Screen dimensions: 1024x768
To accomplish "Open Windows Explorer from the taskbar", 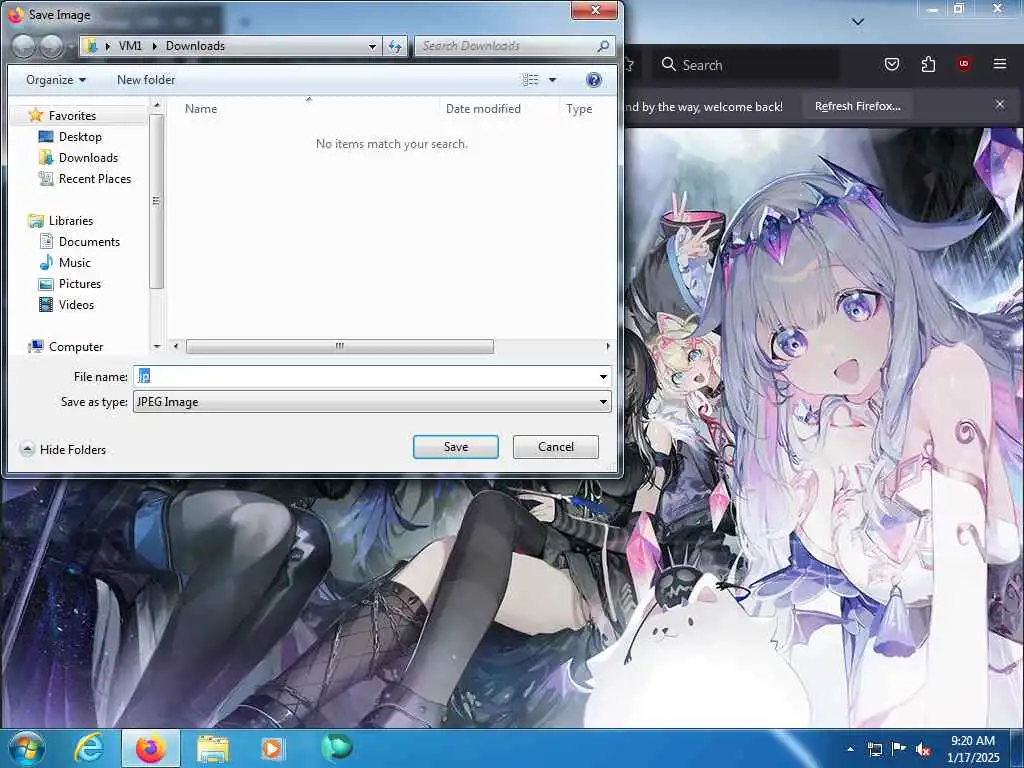I will click(213, 748).
